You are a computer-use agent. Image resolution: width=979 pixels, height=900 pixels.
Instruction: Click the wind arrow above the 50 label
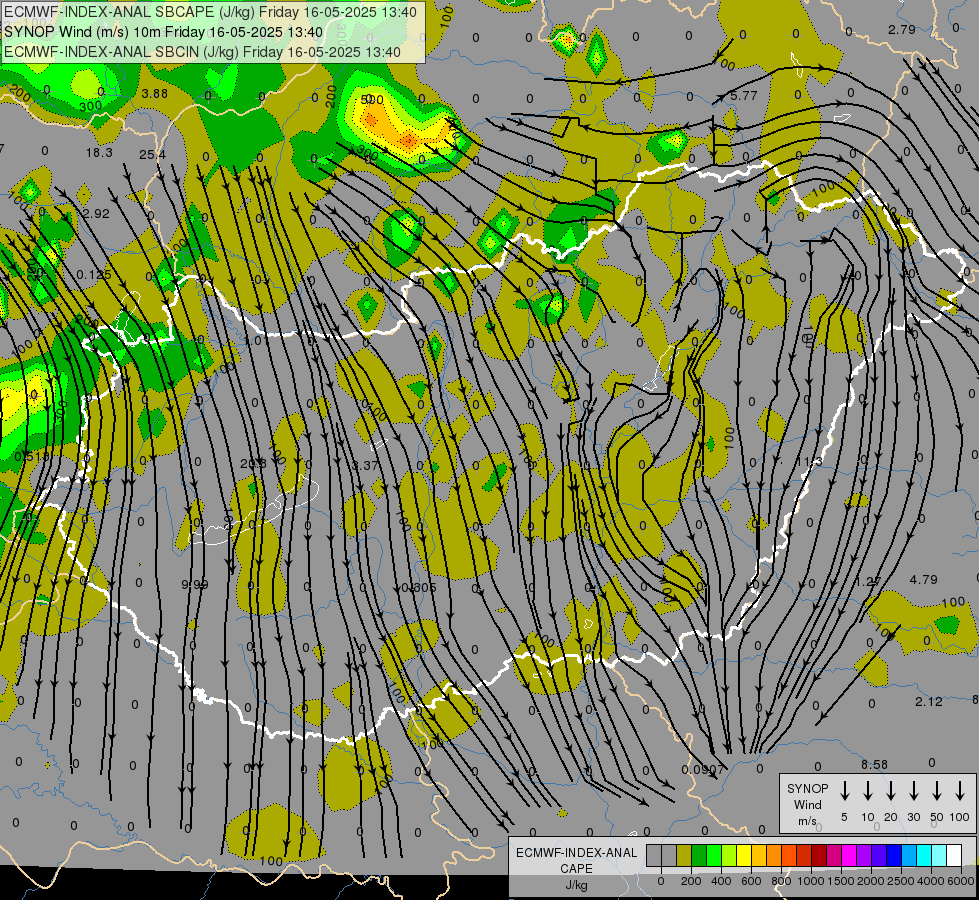point(937,791)
